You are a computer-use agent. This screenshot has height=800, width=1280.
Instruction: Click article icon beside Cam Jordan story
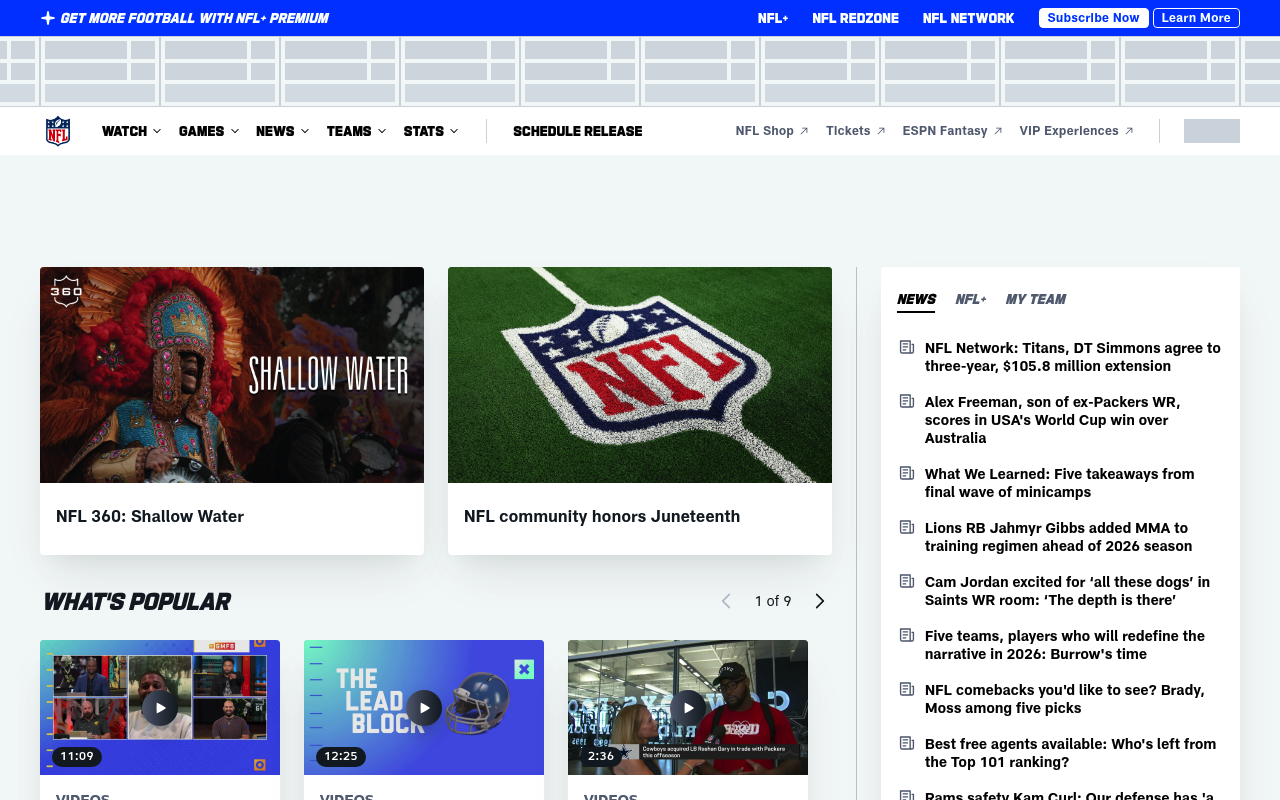click(x=907, y=581)
